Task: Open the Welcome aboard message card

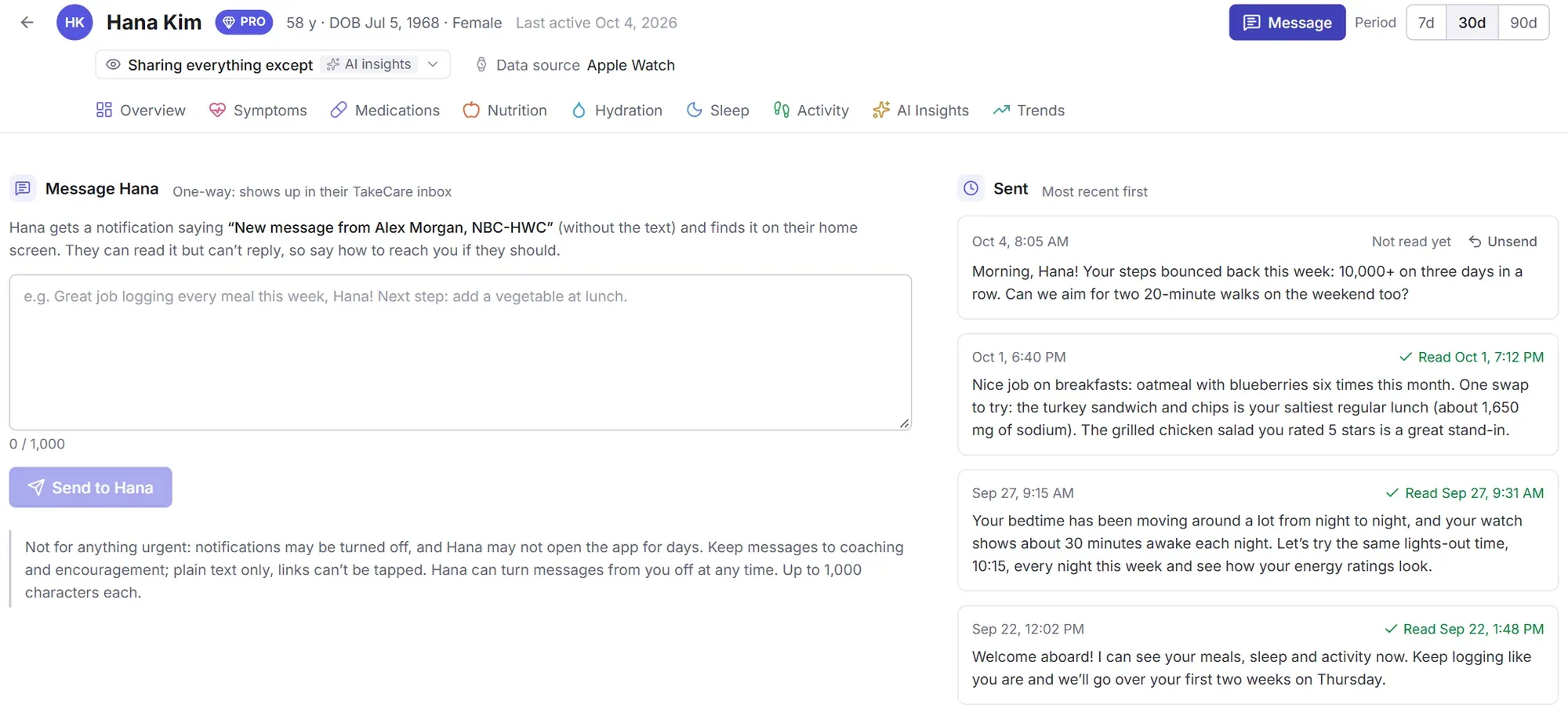Action: tap(1258, 655)
